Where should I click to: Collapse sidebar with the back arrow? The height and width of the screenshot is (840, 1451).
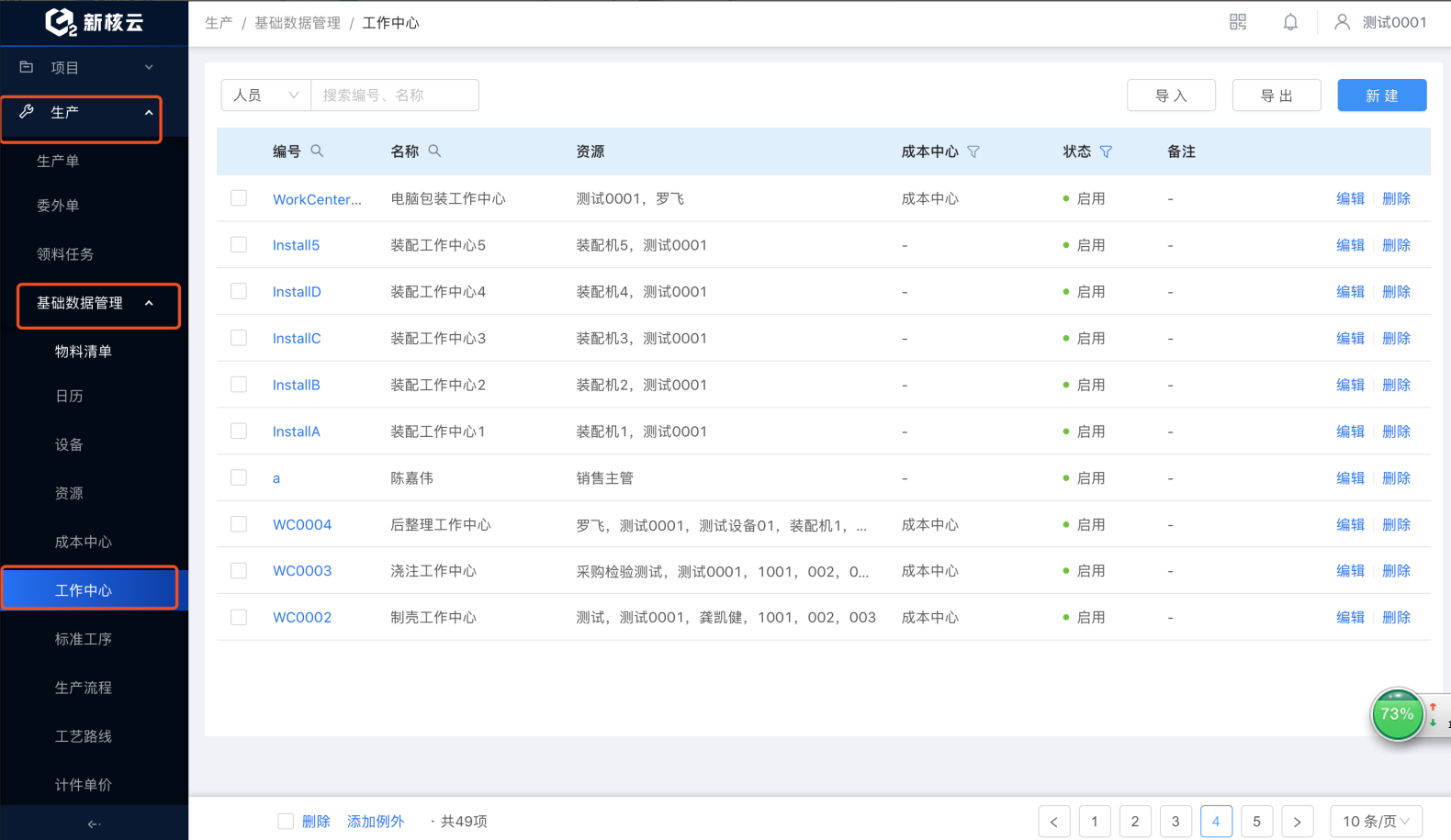tap(94, 823)
